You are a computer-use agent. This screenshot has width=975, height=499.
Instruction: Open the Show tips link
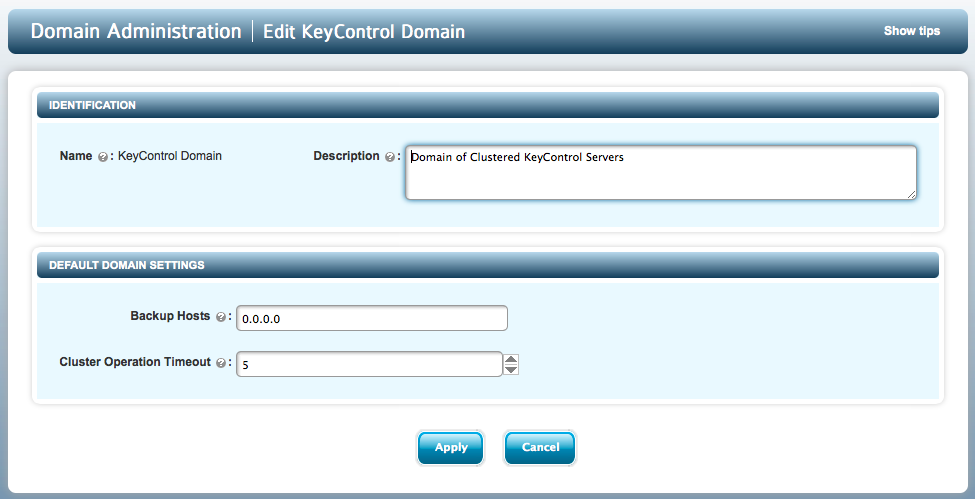(x=912, y=31)
